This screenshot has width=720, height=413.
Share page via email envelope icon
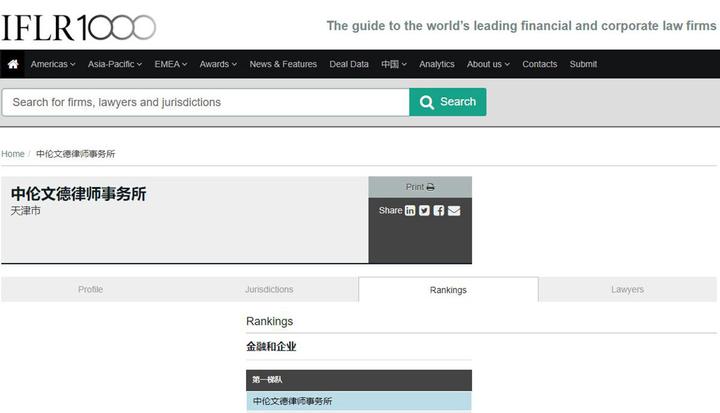(x=454, y=210)
